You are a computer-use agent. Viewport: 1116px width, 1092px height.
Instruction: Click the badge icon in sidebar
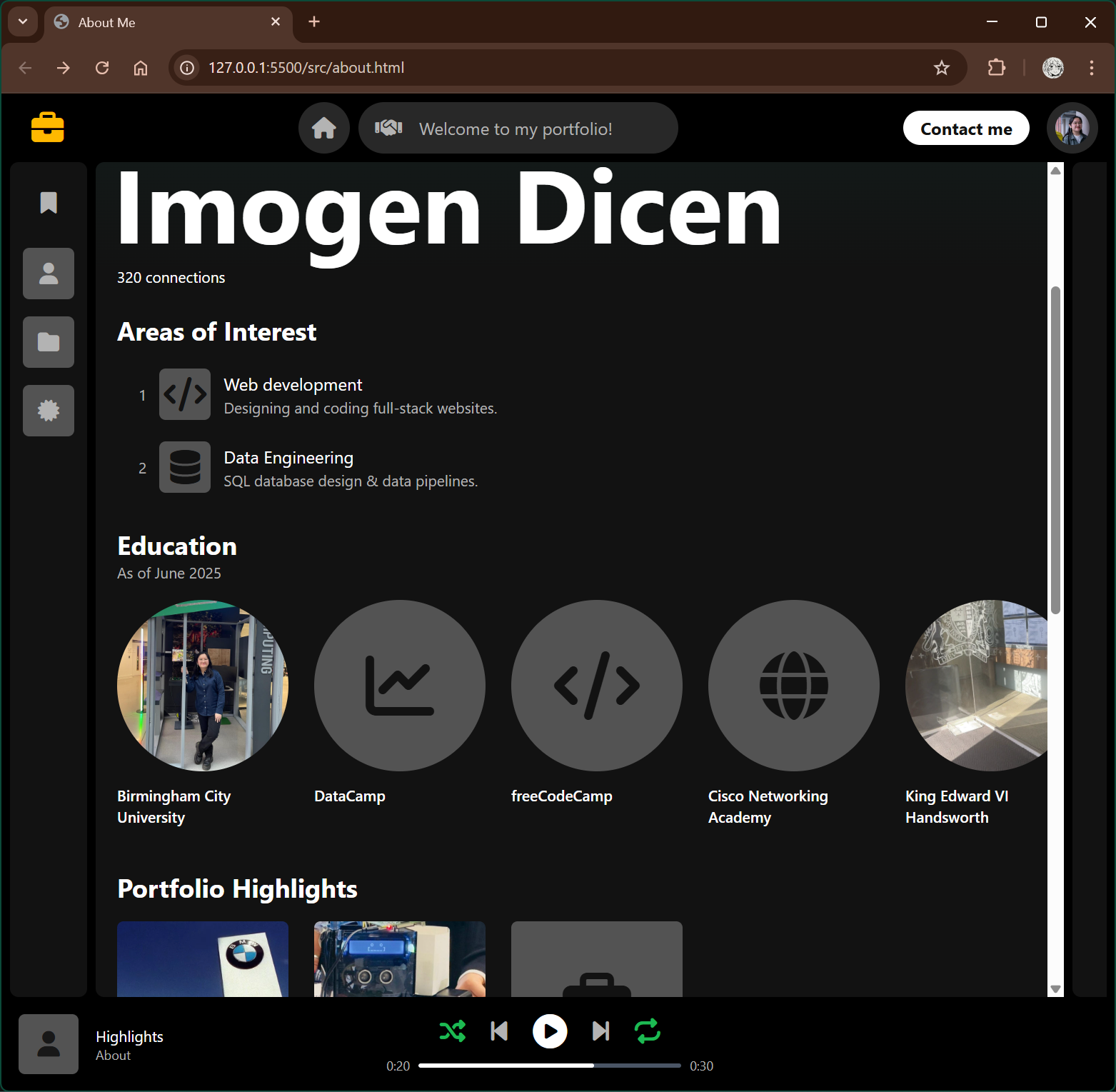49,411
